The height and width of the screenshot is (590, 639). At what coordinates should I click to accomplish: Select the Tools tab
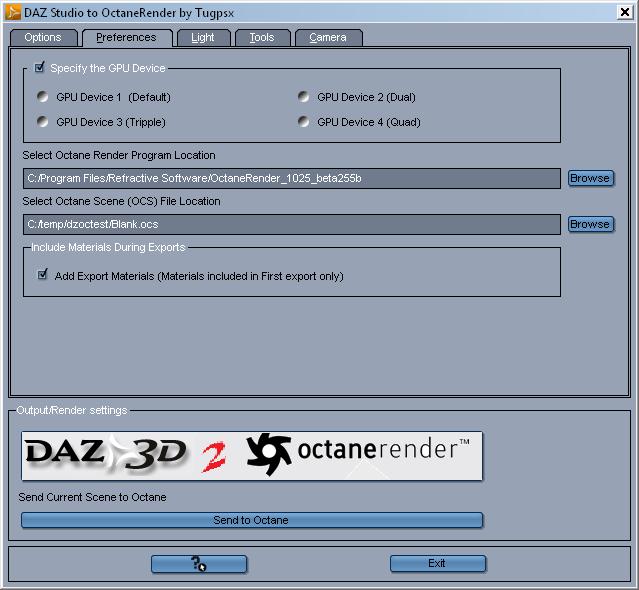click(x=263, y=38)
